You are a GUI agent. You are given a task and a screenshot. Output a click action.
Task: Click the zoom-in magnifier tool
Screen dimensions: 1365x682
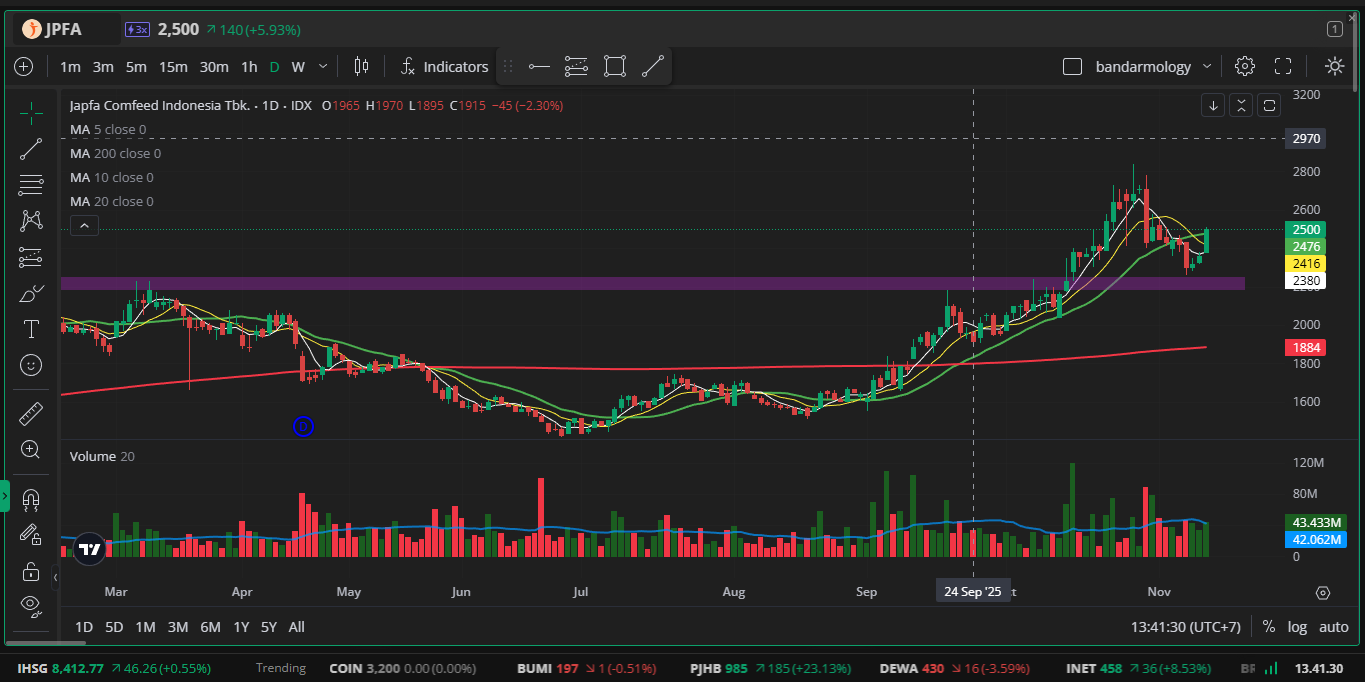[31, 450]
